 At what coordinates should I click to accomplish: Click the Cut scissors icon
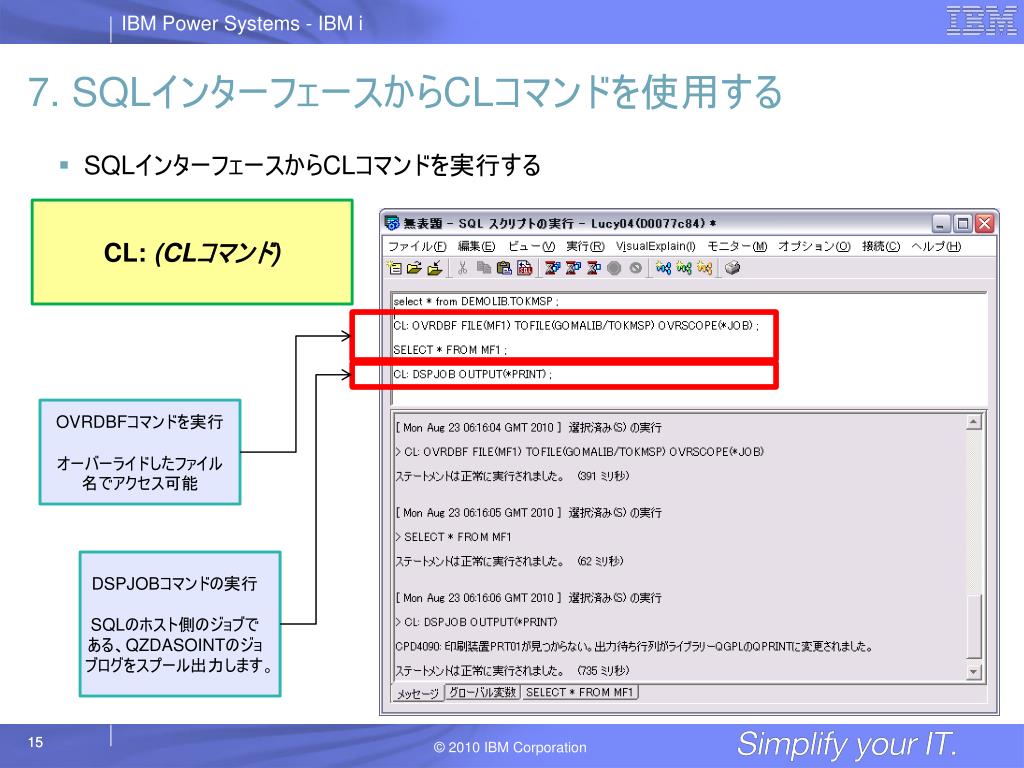462,268
